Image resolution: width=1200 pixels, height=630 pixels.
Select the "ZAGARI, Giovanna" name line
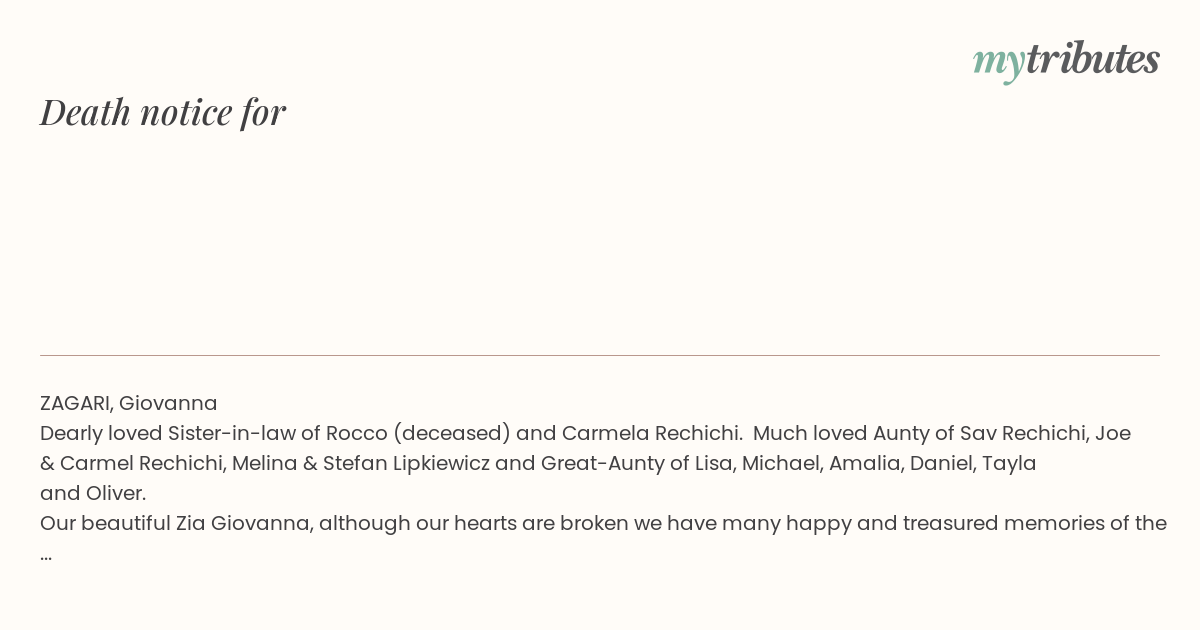(129, 403)
